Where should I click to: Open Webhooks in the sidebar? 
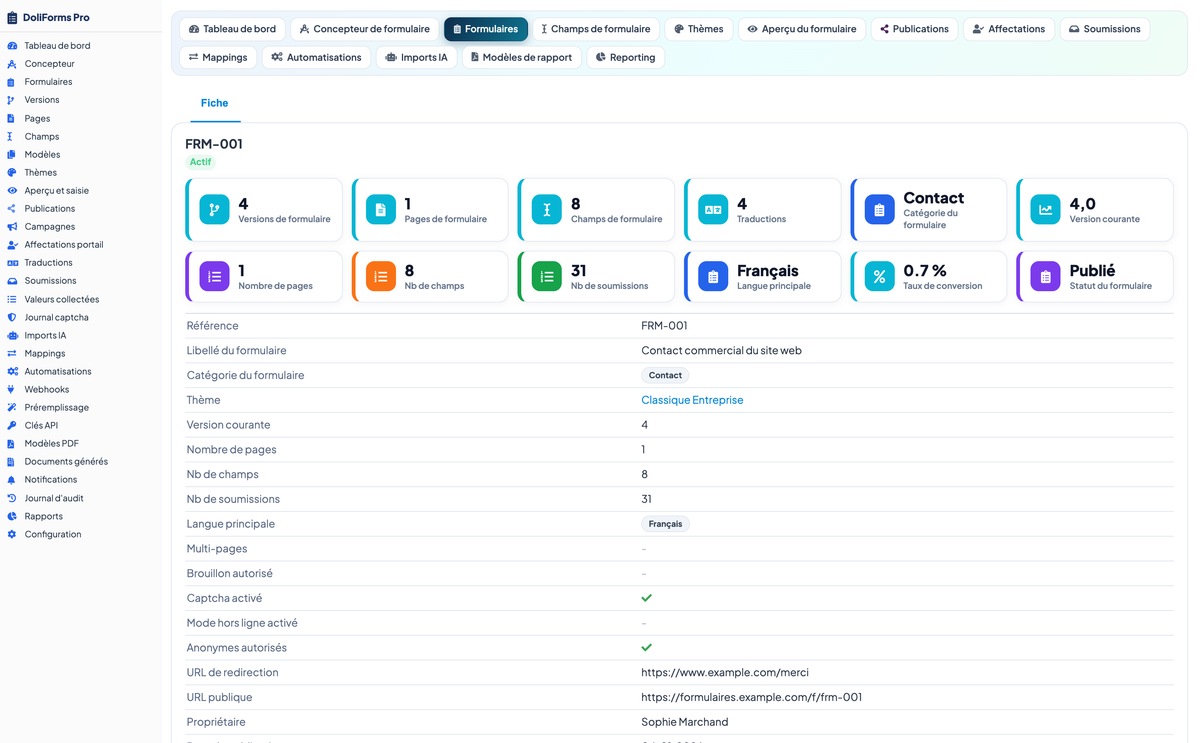[47, 390]
